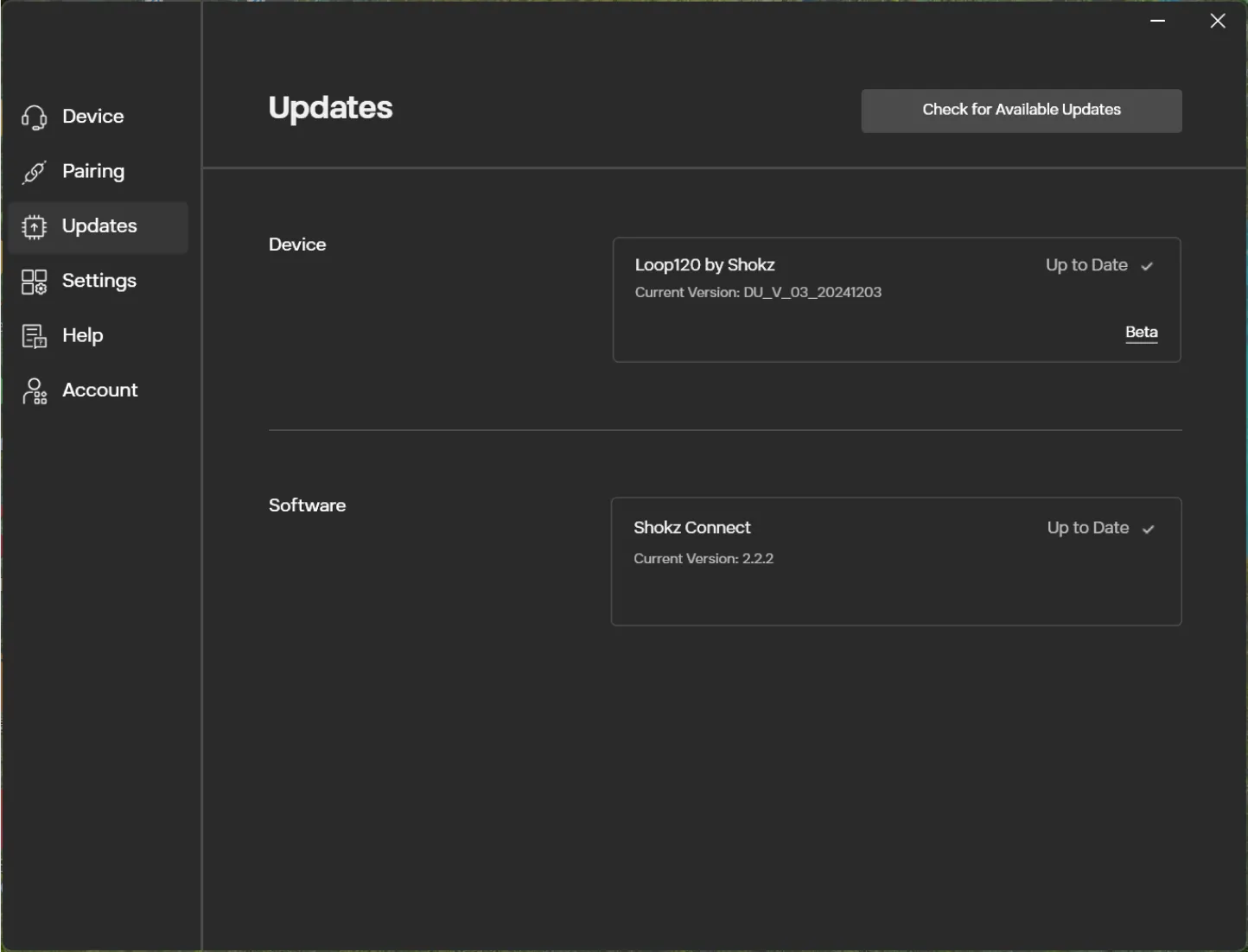The height and width of the screenshot is (952, 1248).
Task: Click the Updates page heading
Action: tap(330, 108)
